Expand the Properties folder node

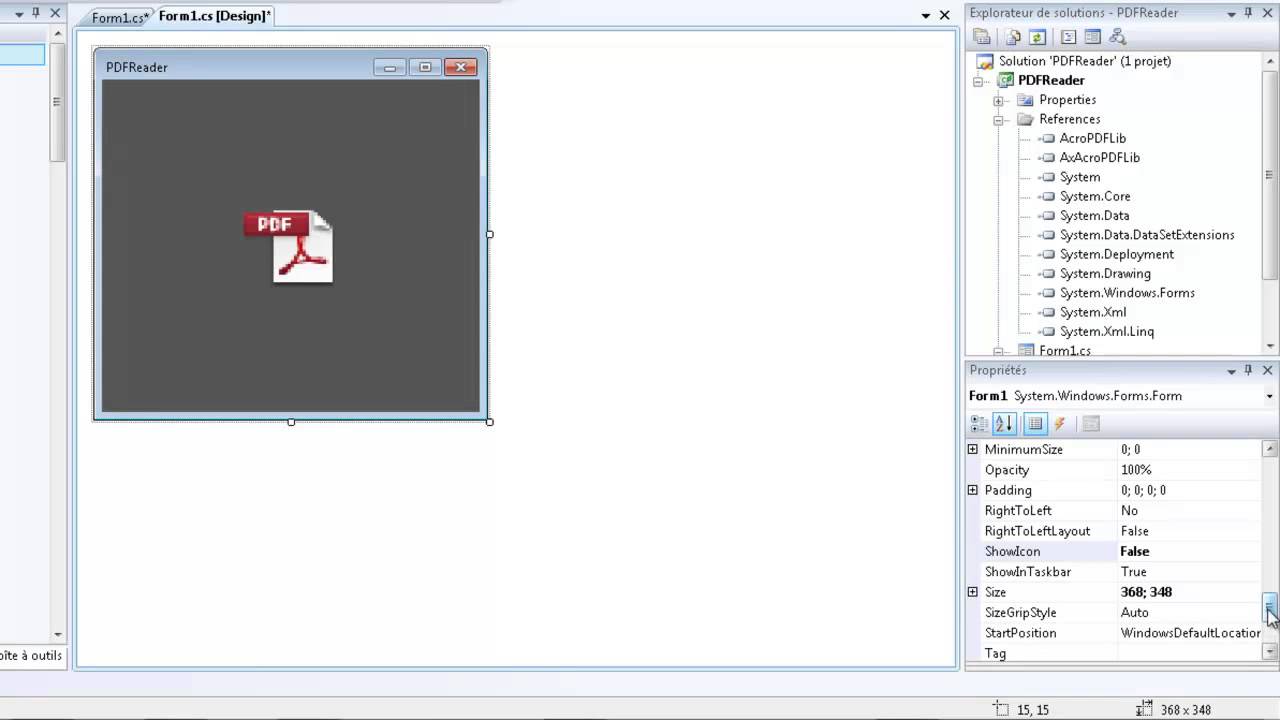(998, 100)
